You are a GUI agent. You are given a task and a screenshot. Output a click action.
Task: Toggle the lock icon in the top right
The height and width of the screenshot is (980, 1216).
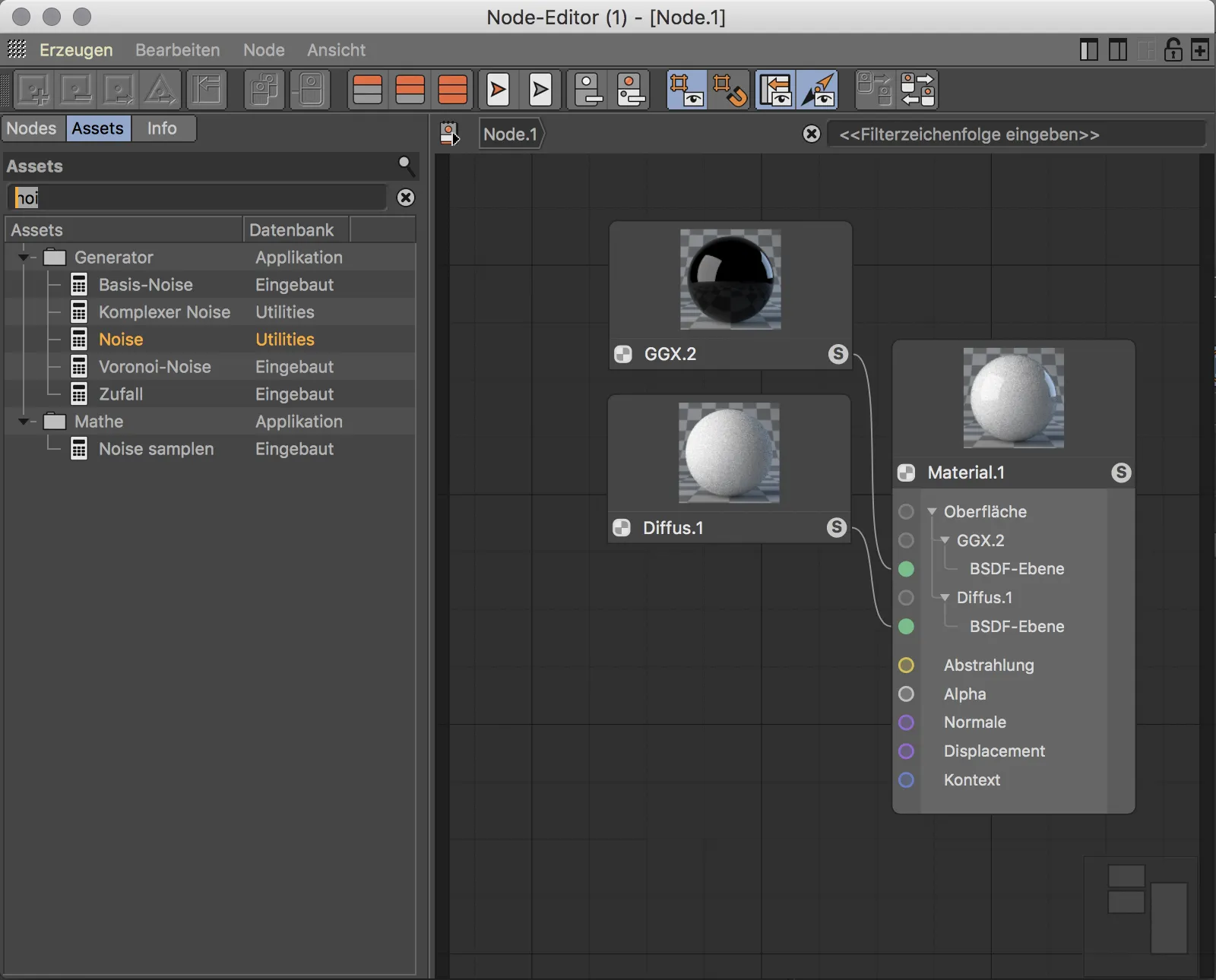coord(1173,50)
